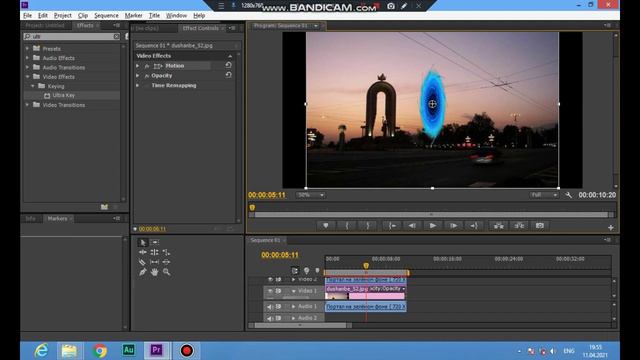Expand Video Transitions folder

pyautogui.click(x=27, y=105)
